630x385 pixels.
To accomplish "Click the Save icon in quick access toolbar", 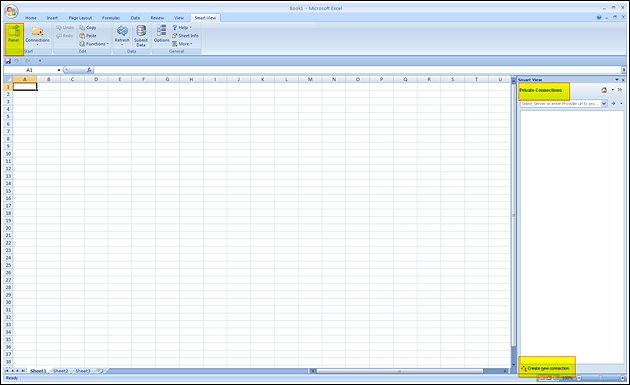I will point(8,61).
